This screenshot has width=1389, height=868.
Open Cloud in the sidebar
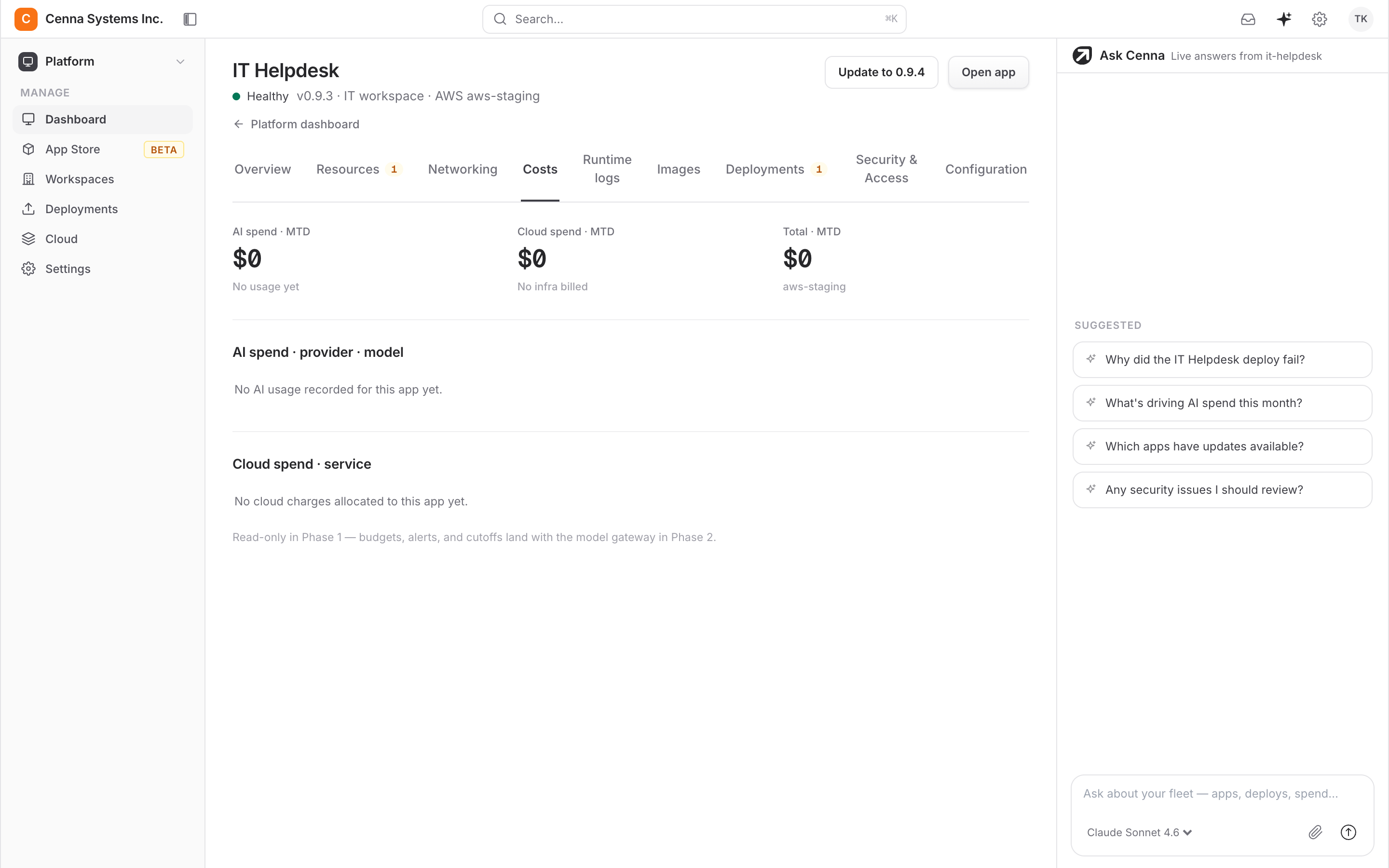click(x=103, y=239)
